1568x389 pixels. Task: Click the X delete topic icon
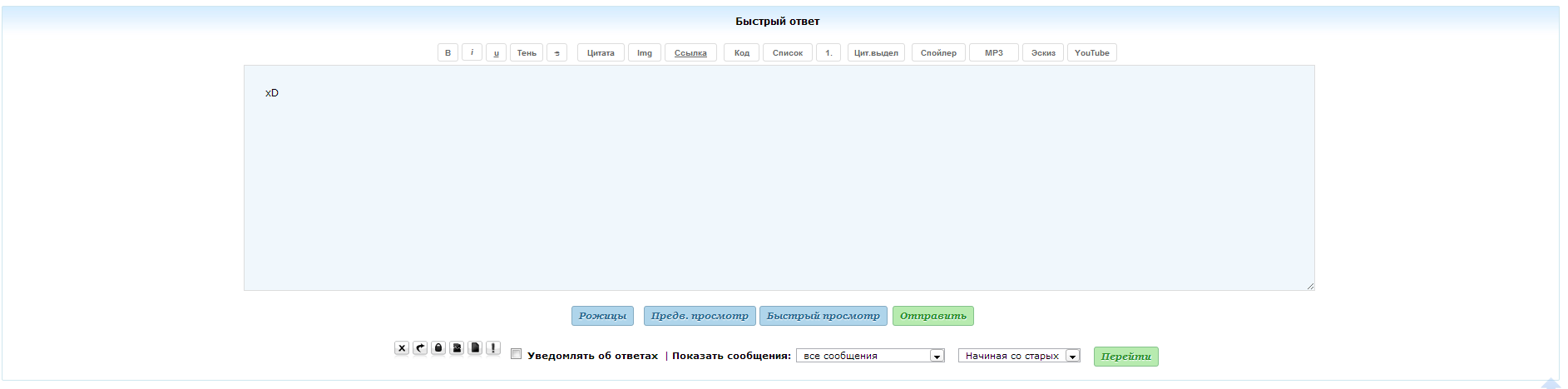tap(402, 348)
